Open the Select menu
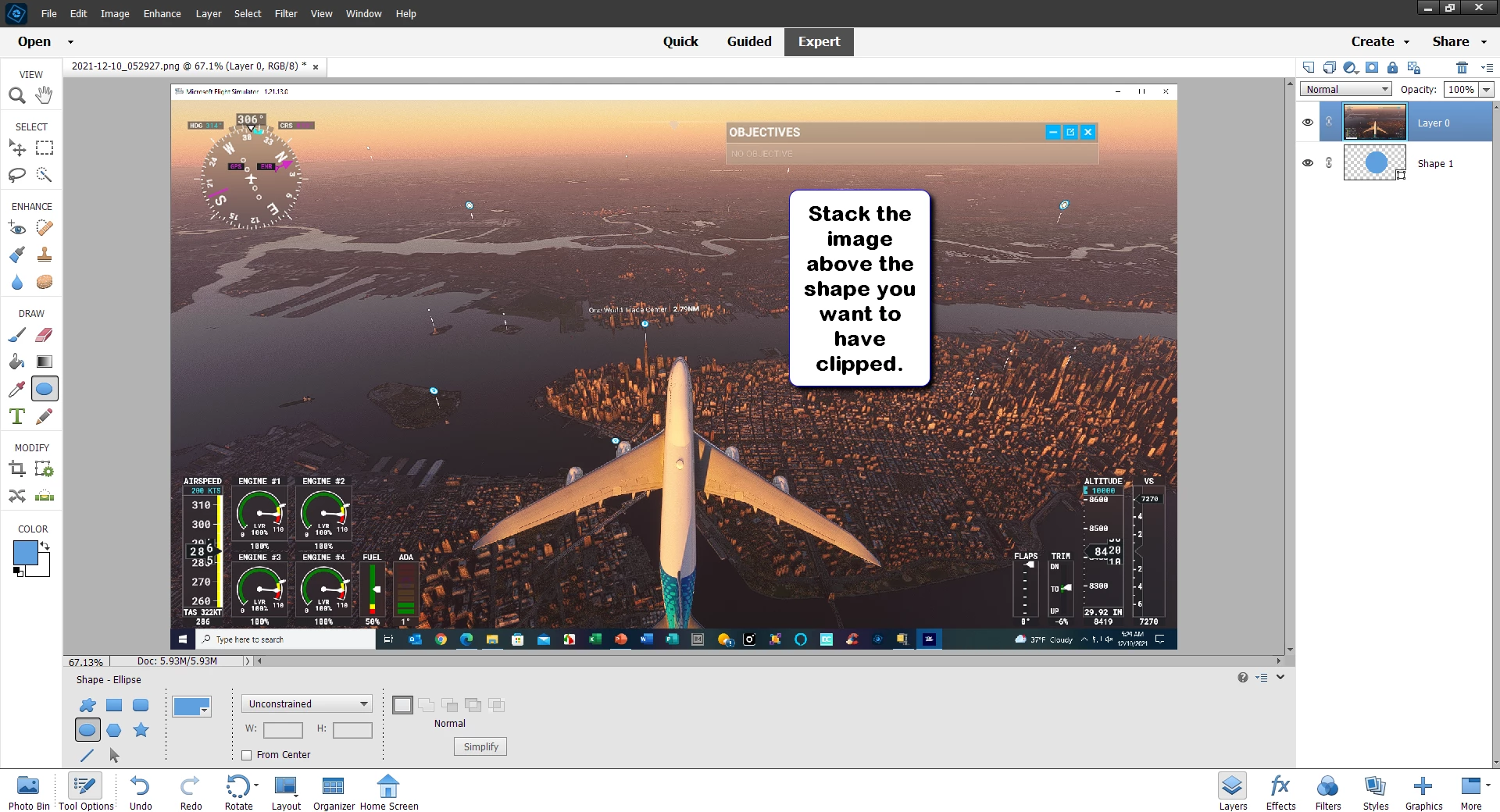Image resolution: width=1500 pixels, height=812 pixels. (248, 13)
